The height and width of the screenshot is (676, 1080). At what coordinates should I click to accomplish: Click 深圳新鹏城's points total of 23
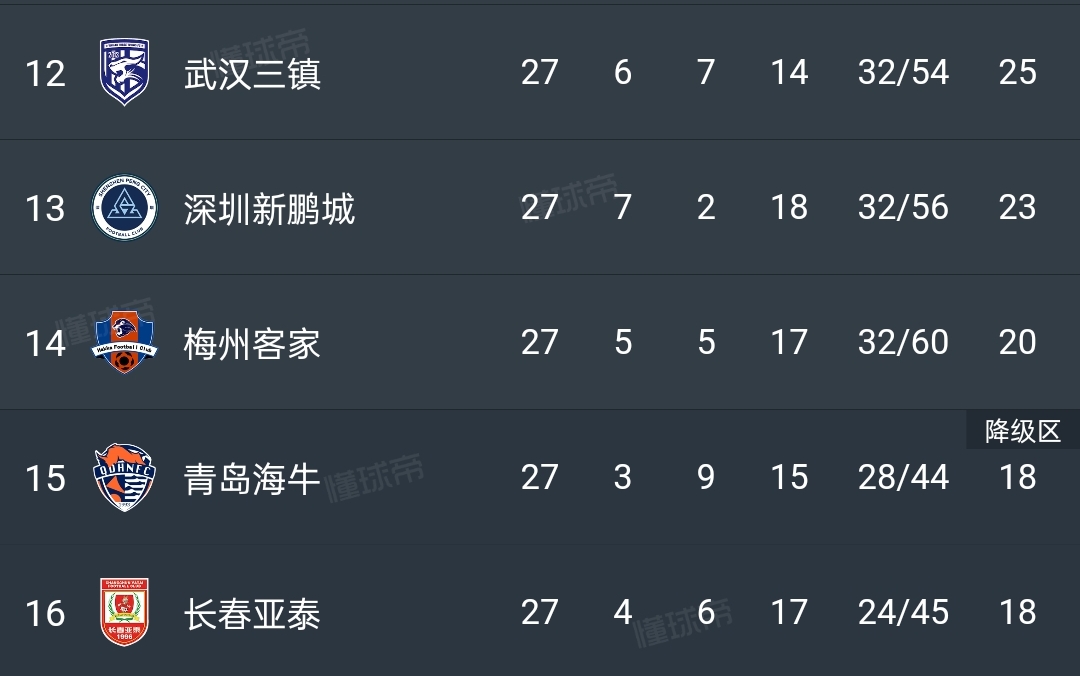coord(1017,208)
